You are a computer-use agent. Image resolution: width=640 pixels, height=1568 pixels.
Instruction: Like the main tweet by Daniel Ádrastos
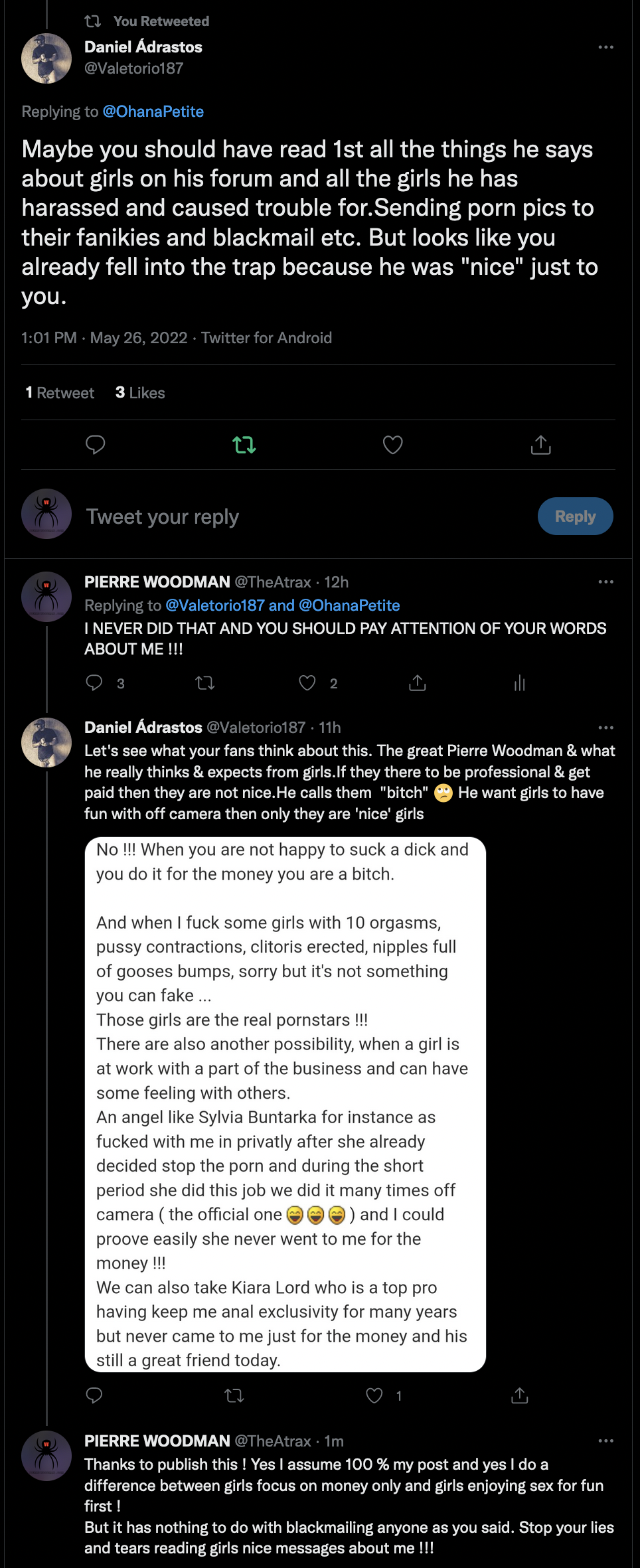(x=393, y=445)
